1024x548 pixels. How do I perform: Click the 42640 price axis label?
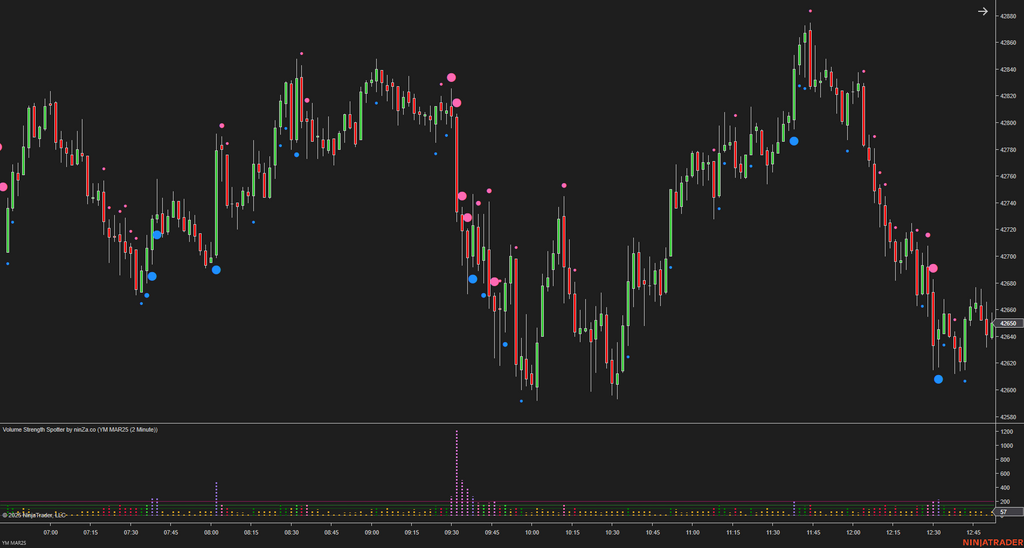[x=1008, y=337]
